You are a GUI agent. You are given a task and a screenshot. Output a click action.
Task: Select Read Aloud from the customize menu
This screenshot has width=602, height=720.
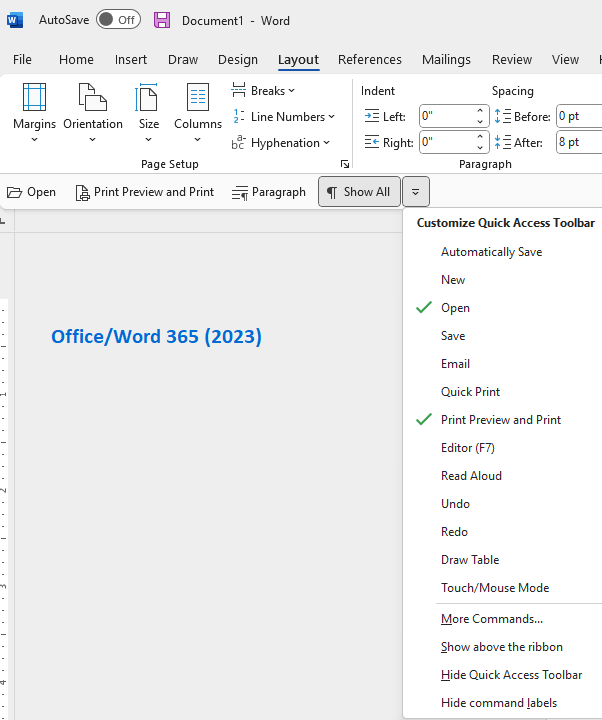471,476
